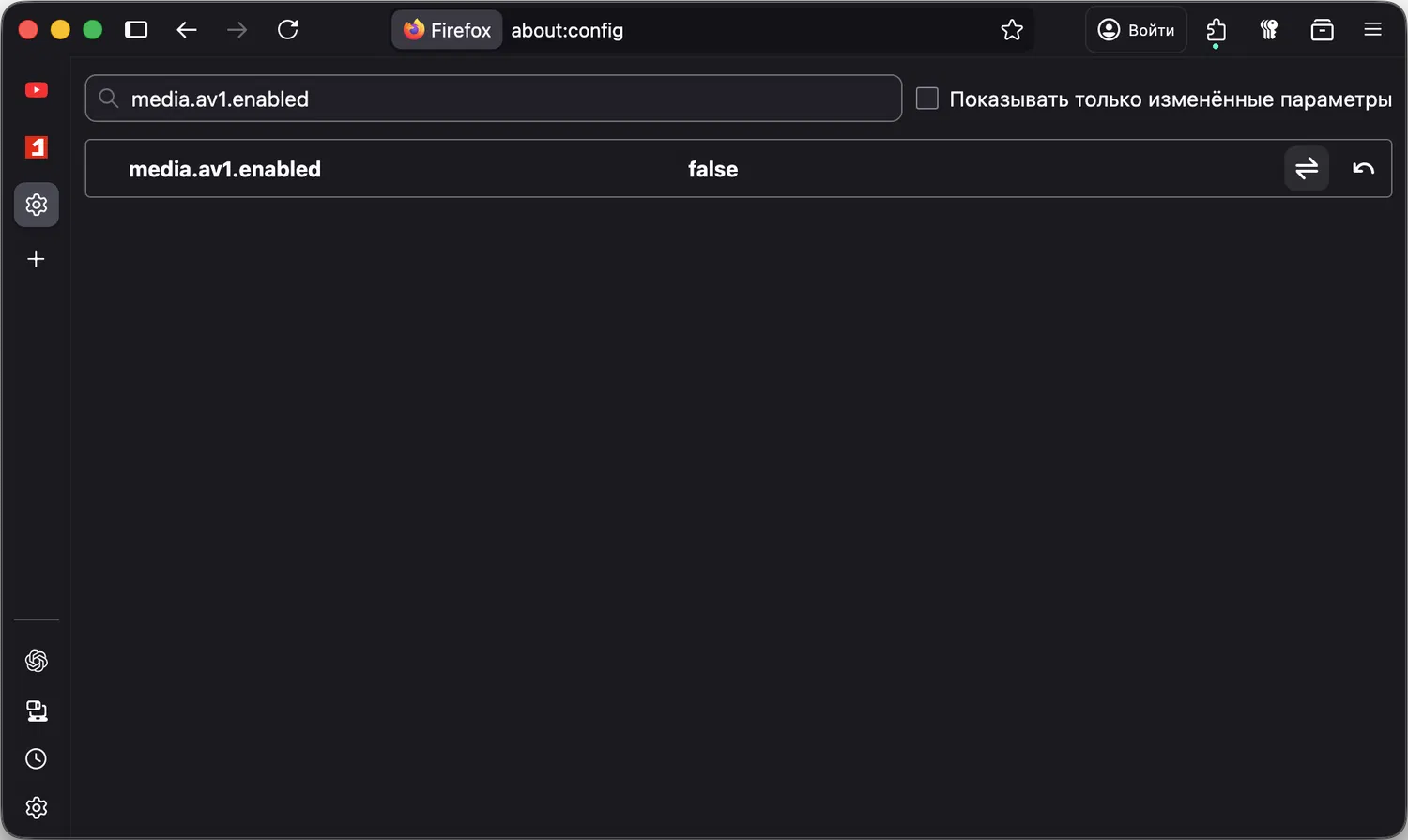1408x840 pixels.
Task: Open the ChatGPT AI chatbot sidebar
Action: pyautogui.click(x=37, y=662)
